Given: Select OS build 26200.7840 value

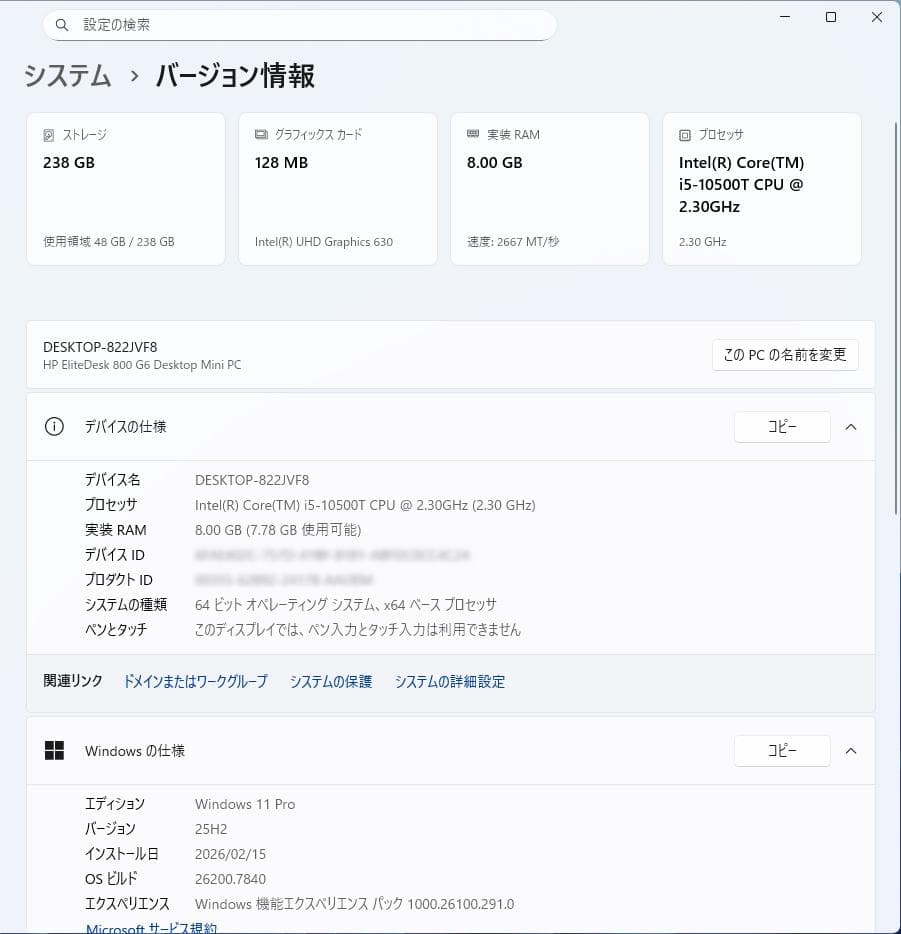Looking at the screenshot, I should tap(230, 879).
